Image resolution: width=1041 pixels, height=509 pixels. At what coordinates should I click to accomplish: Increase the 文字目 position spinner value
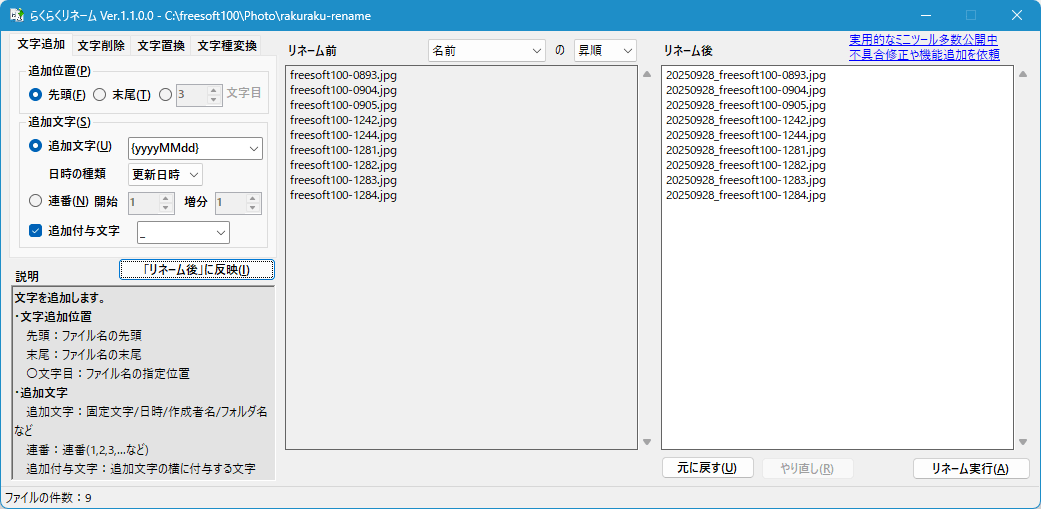coord(213,90)
